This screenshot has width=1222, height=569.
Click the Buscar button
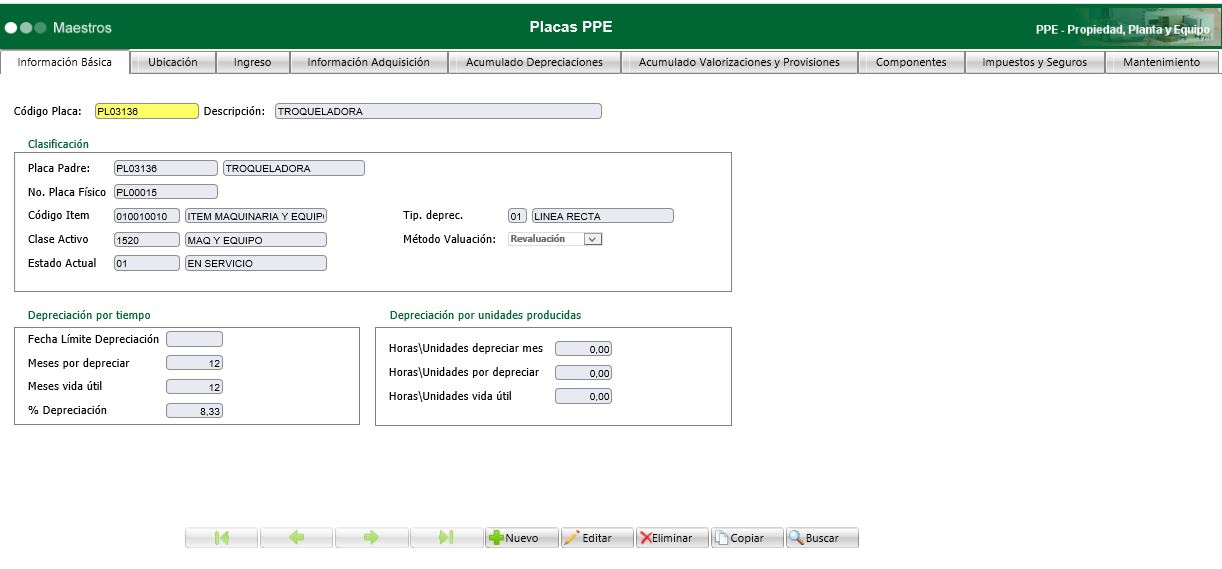coord(822,538)
